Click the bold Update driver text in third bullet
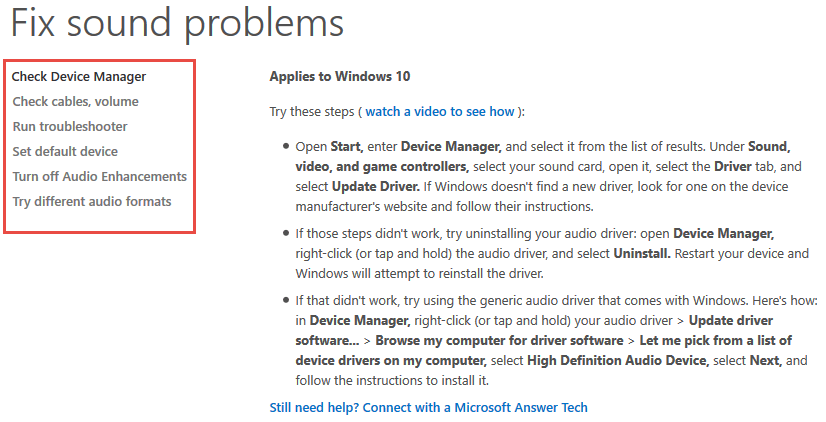Viewport: 826px width, 422px height. tap(731, 320)
